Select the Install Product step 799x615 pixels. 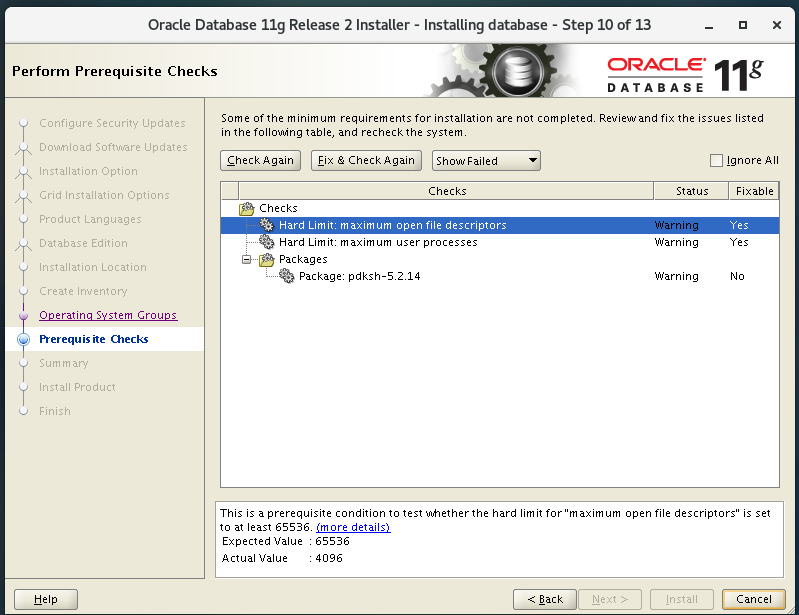pos(77,387)
